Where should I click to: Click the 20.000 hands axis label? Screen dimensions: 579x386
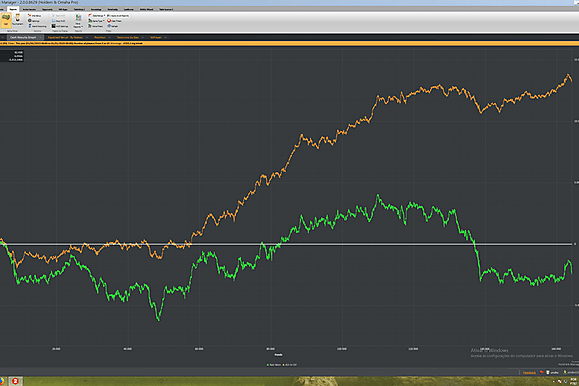pos(56,349)
